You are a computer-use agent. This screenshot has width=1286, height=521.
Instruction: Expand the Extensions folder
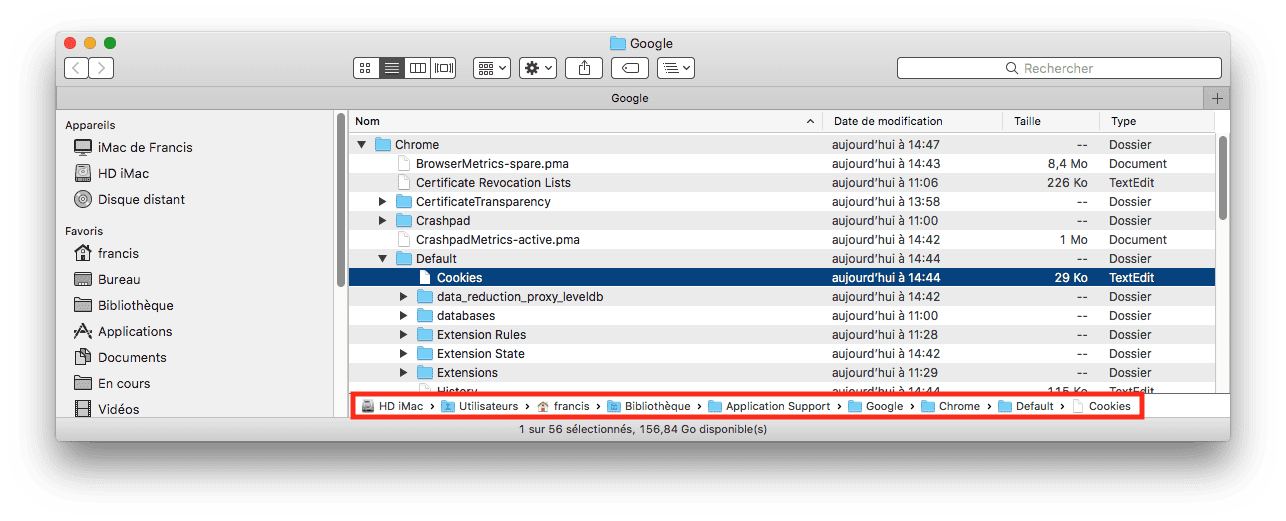pyautogui.click(x=403, y=373)
